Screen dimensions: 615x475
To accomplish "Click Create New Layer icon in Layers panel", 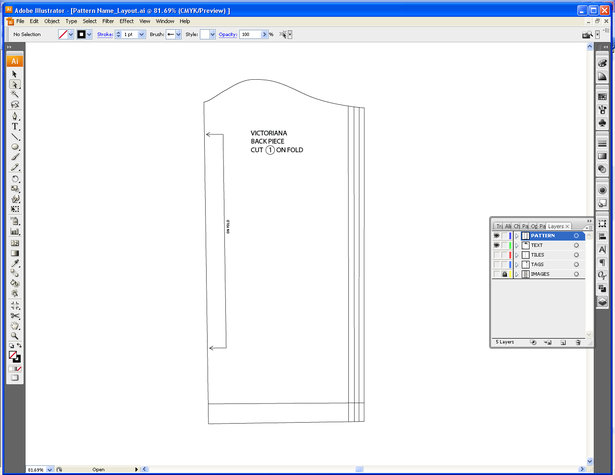I will [563, 342].
